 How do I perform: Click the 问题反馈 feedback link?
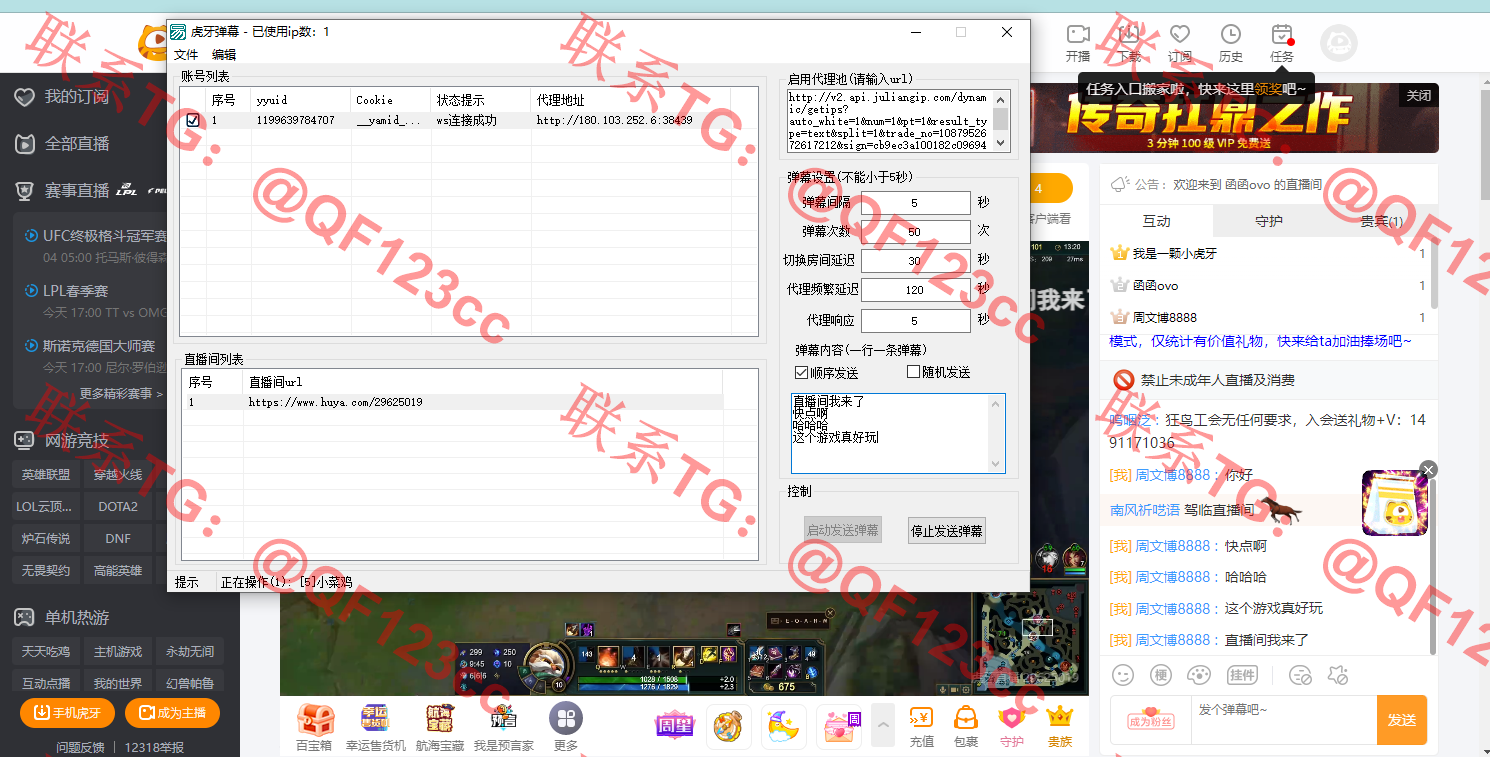click(x=80, y=747)
